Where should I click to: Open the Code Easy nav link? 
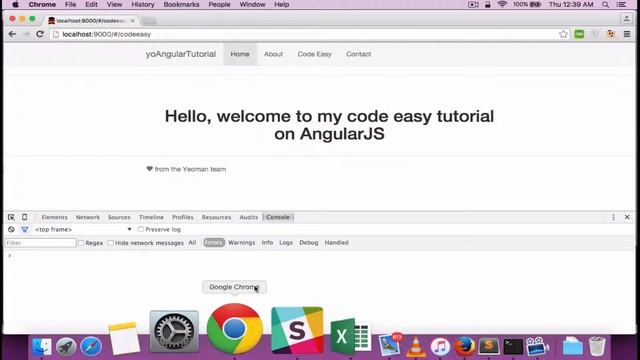[314, 54]
